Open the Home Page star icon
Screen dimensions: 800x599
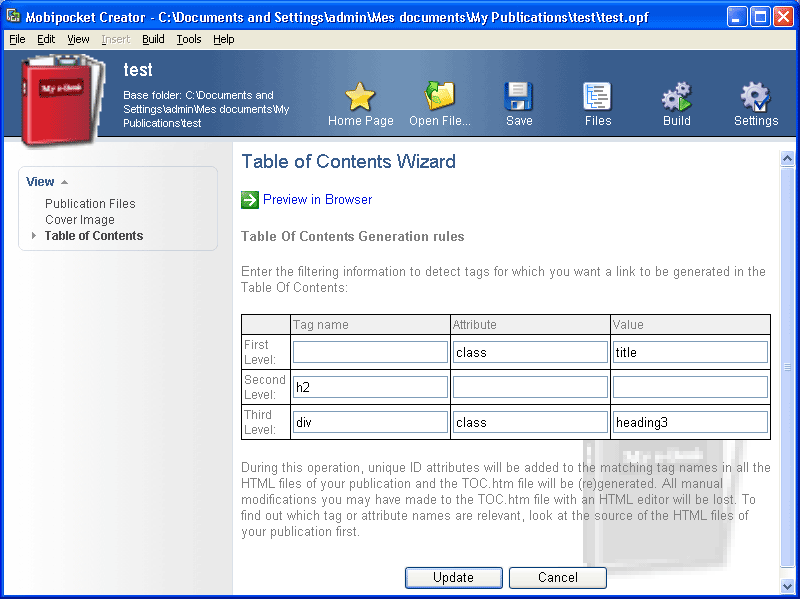(x=360, y=96)
